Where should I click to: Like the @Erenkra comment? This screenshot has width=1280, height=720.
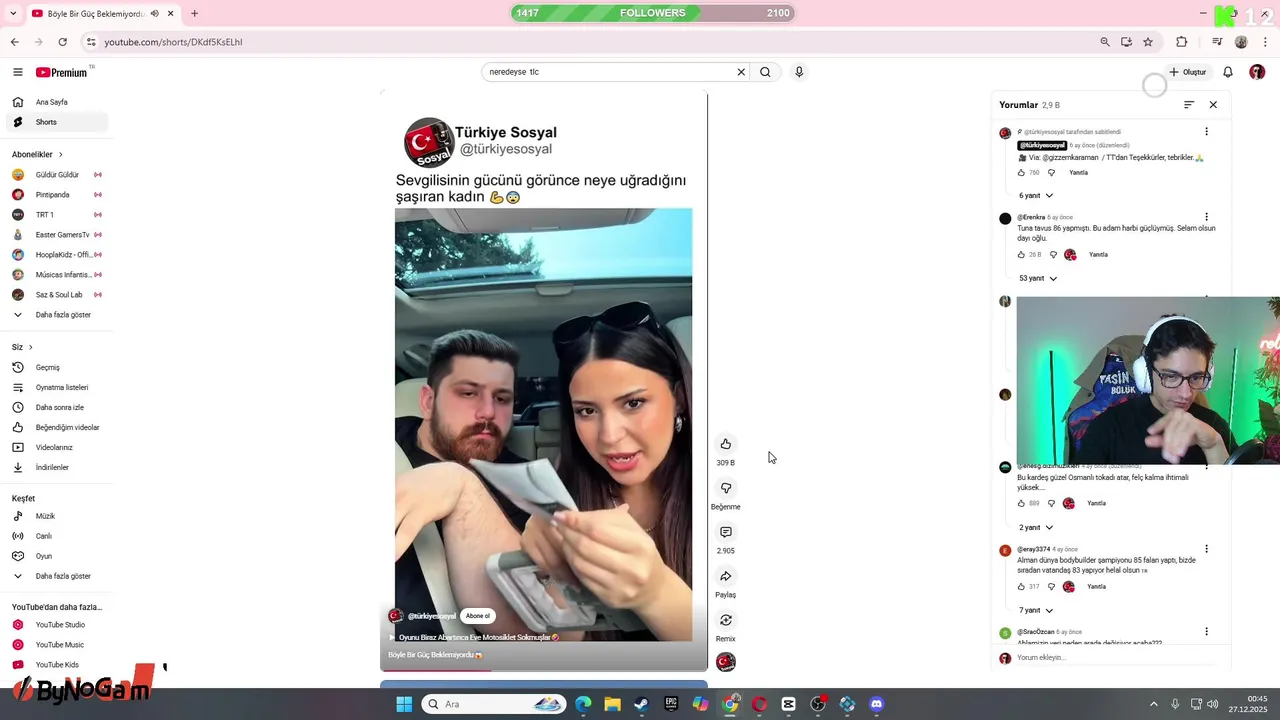(x=1021, y=255)
